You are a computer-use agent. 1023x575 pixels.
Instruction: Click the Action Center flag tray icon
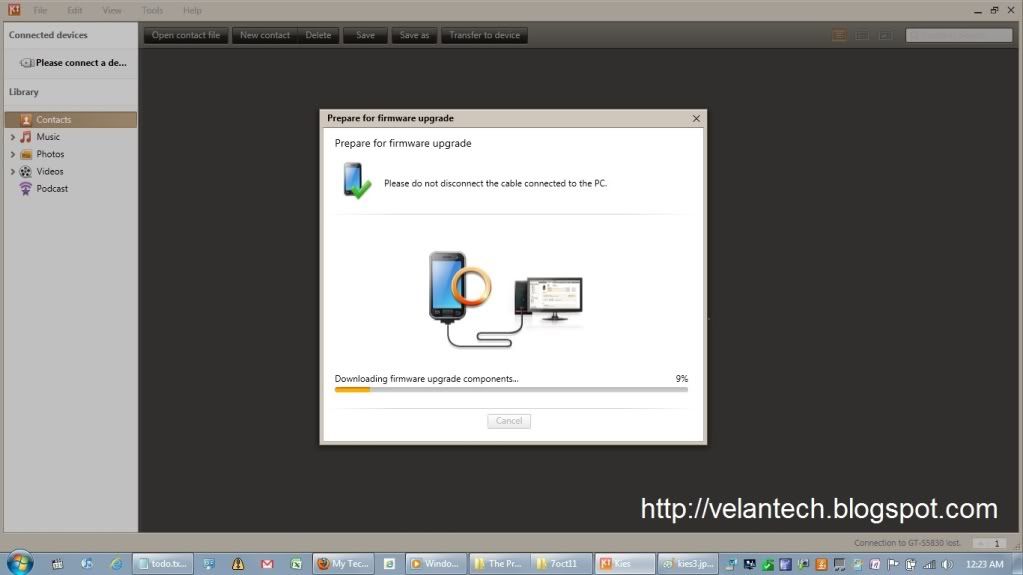[893, 565]
